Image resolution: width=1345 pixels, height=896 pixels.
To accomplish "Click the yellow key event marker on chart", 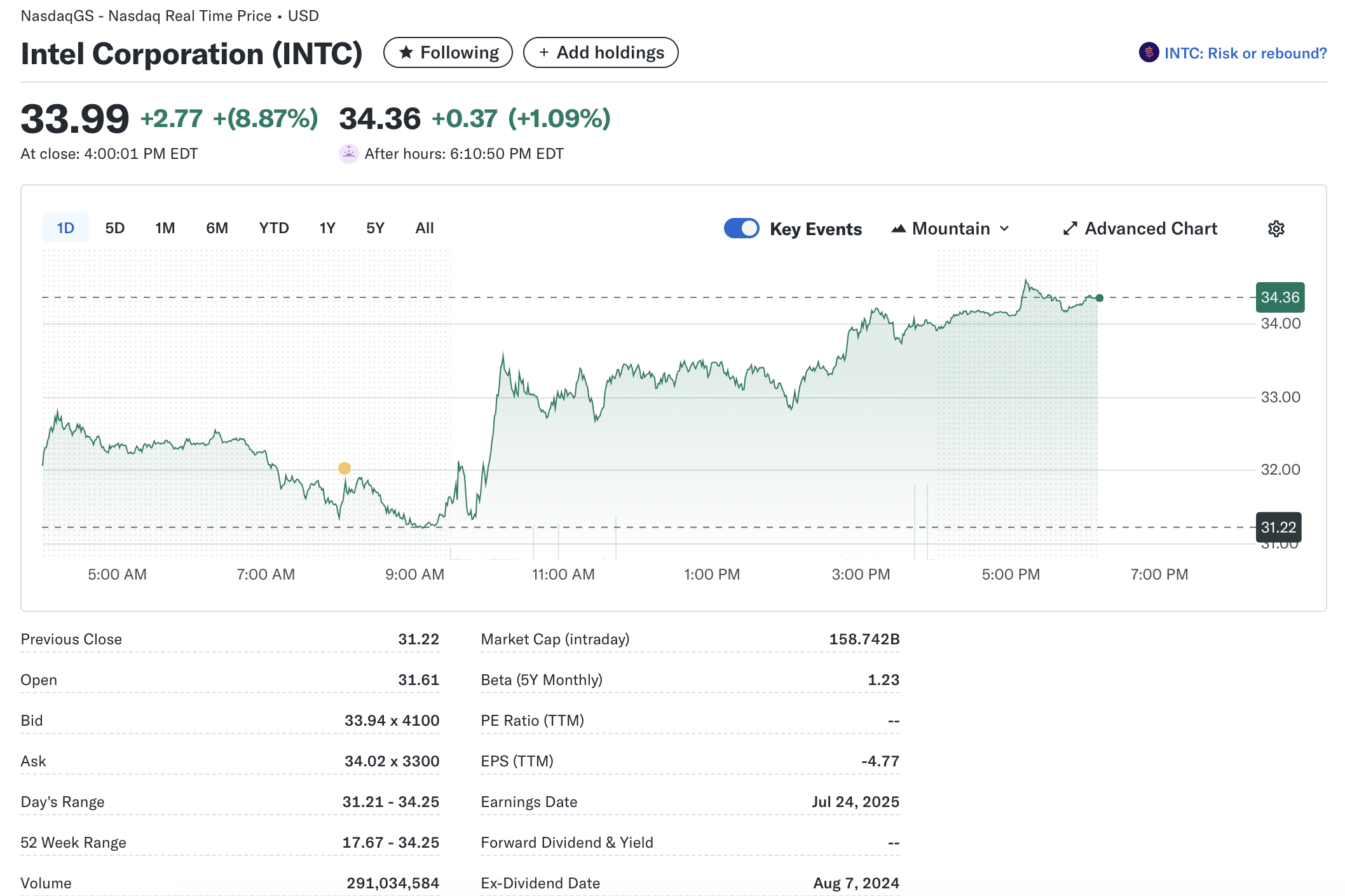I will [345, 468].
